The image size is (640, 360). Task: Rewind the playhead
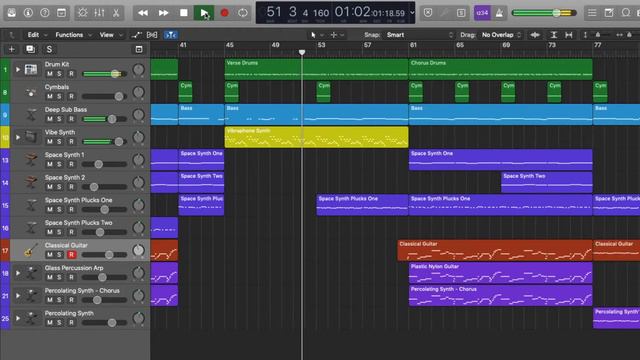(143, 13)
